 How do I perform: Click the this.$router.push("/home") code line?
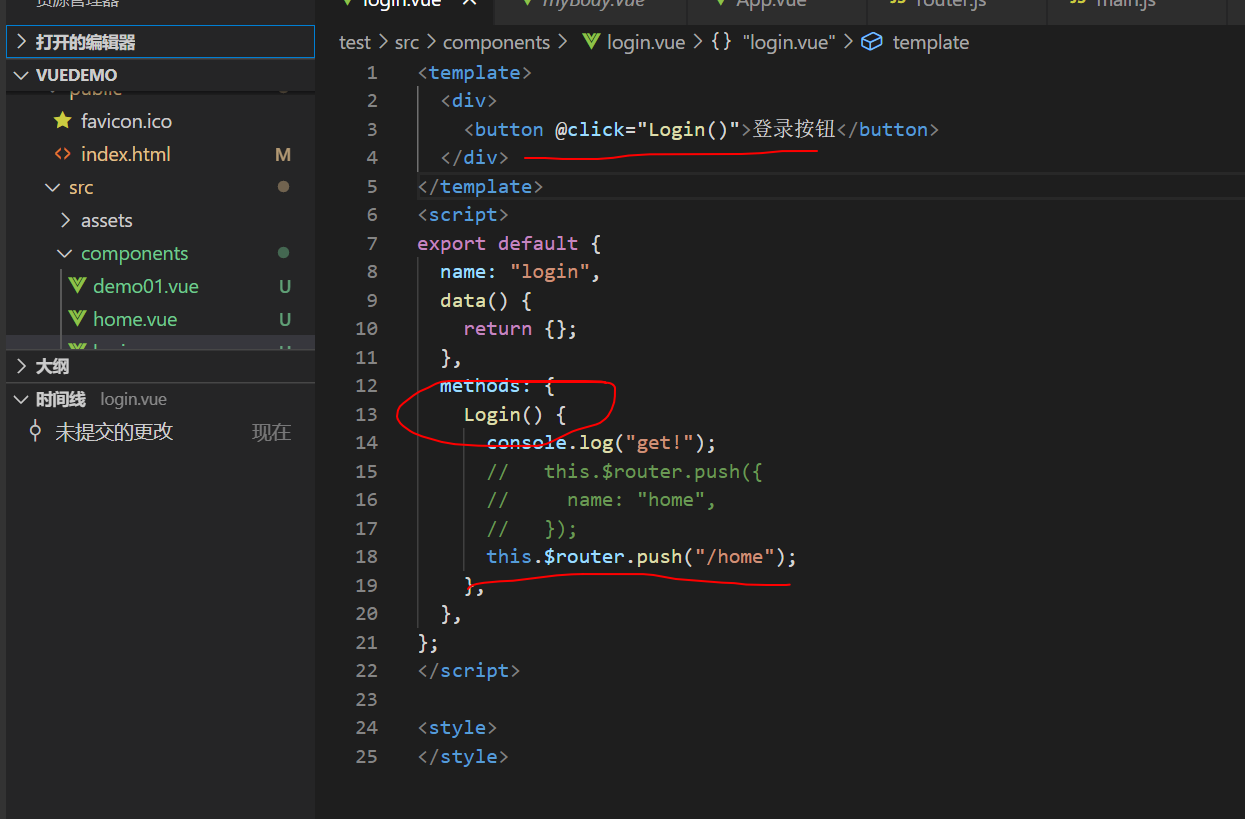(x=642, y=556)
